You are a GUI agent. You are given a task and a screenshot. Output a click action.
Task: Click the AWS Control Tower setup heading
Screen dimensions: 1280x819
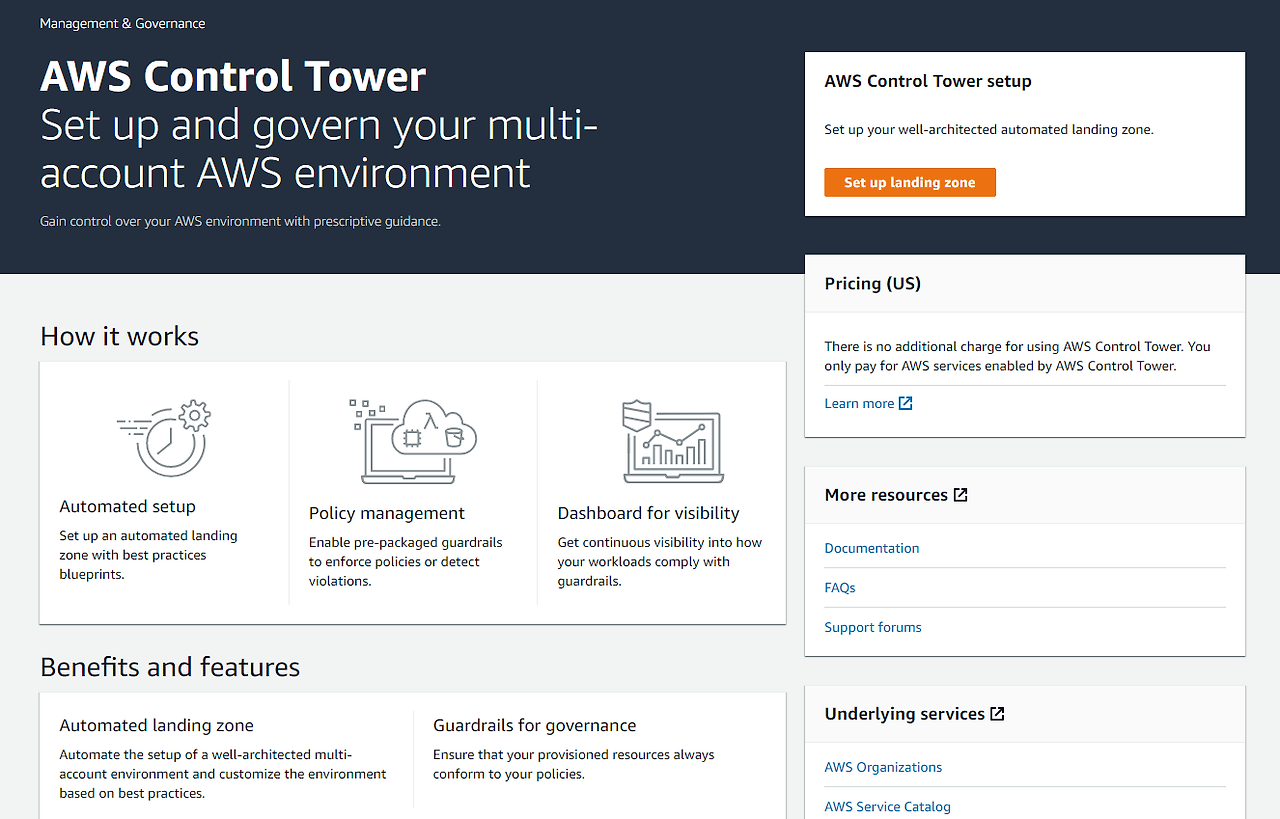coord(928,82)
